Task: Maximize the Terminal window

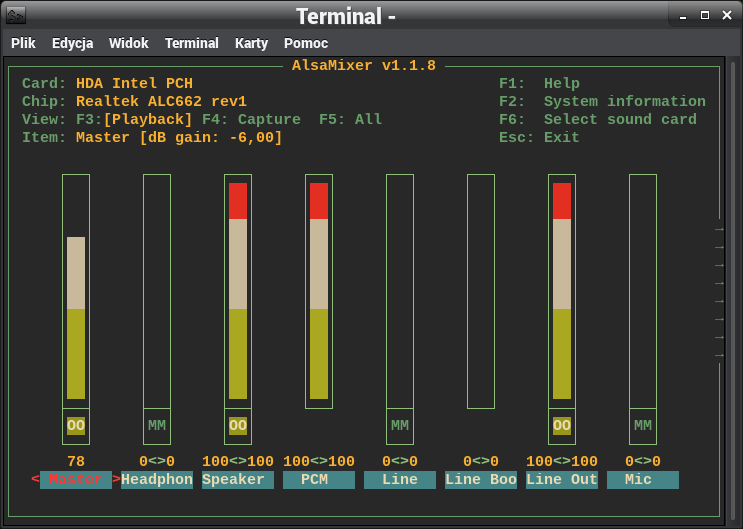Action: tap(705, 15)
